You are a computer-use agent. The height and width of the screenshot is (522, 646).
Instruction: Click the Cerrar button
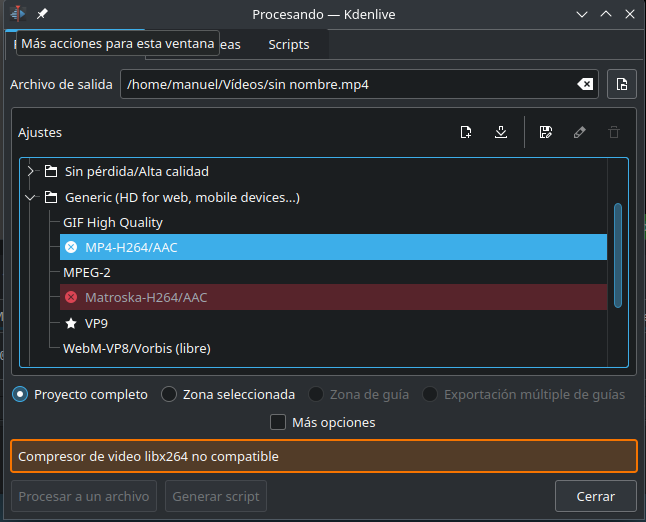[595, 496]
